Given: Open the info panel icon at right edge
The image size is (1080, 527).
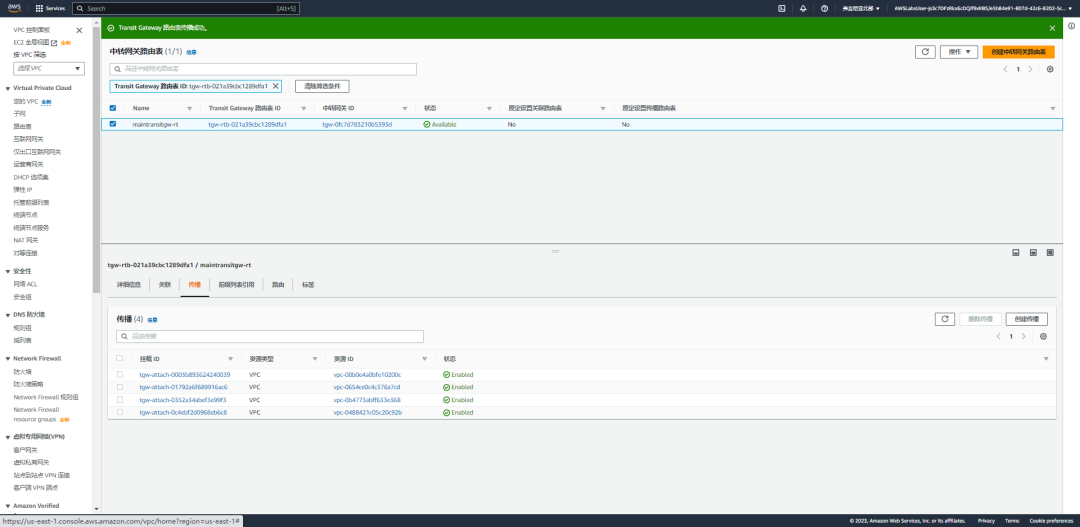Looking at the screenshot, I should point(1071,25).
